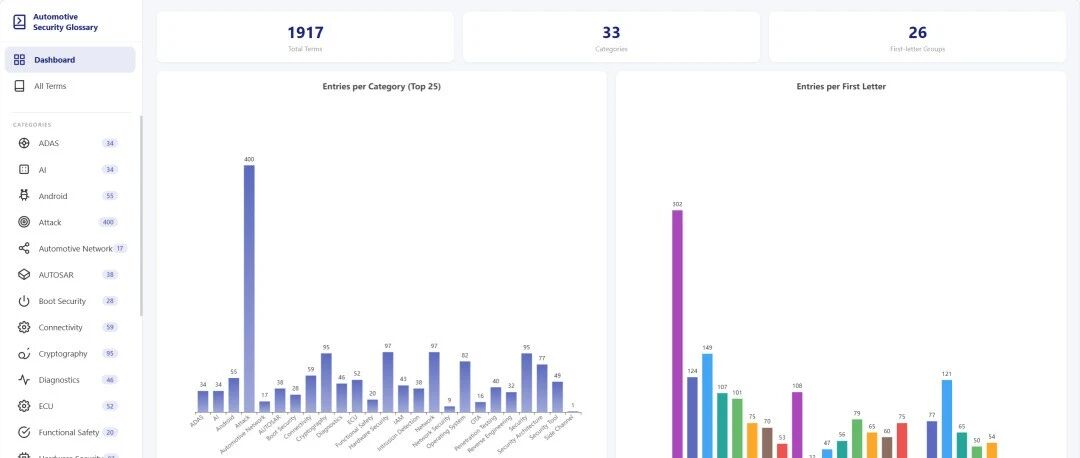Click the Automotive Network share icon
1080x458 pixels.
tap(24, 249)
